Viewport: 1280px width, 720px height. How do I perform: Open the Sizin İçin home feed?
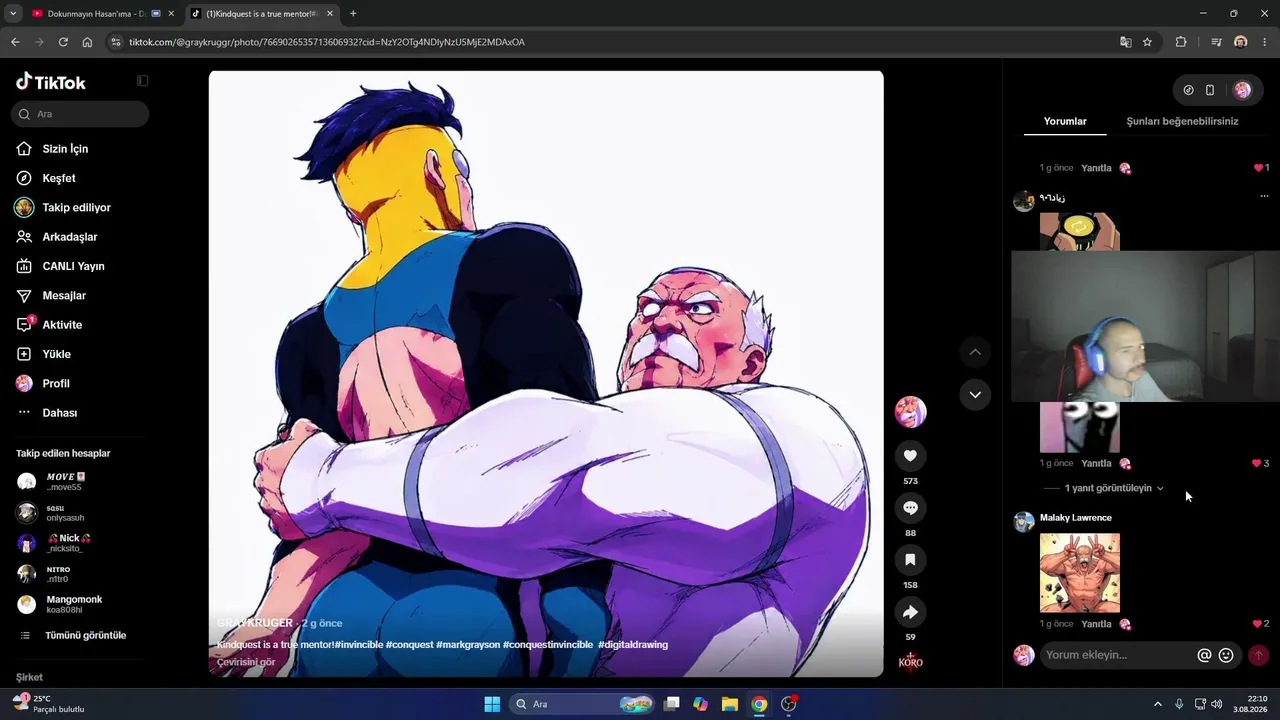tap(65, 149)
